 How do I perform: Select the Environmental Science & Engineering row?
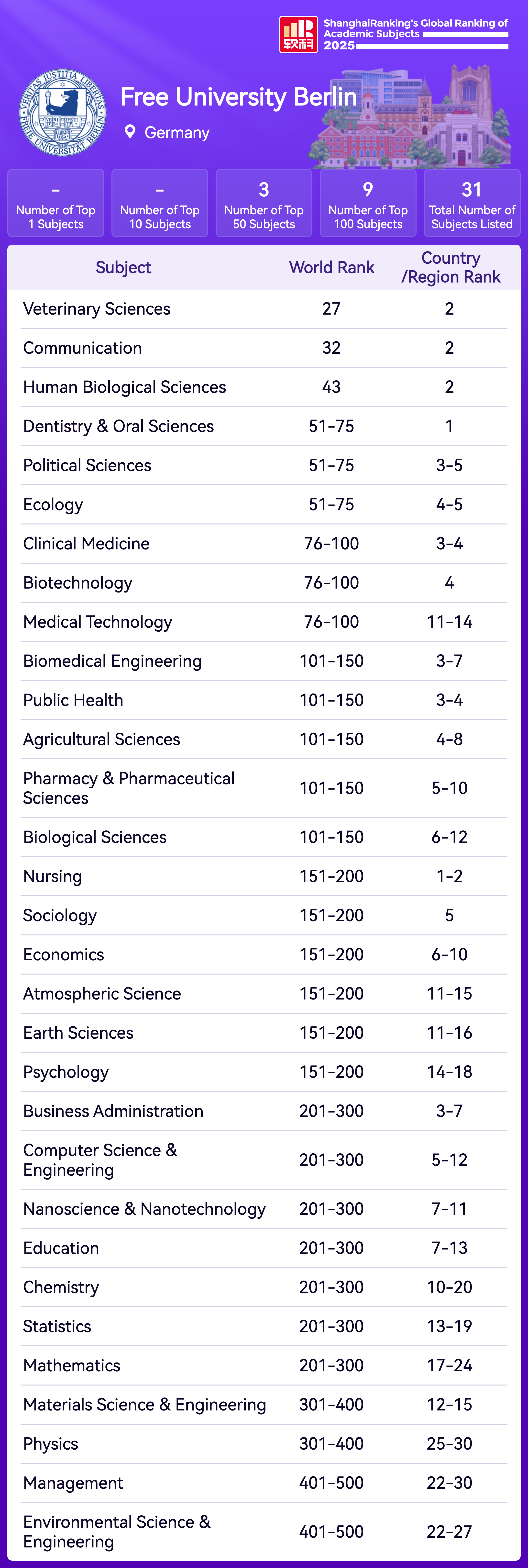click(x=117, y=1532)
